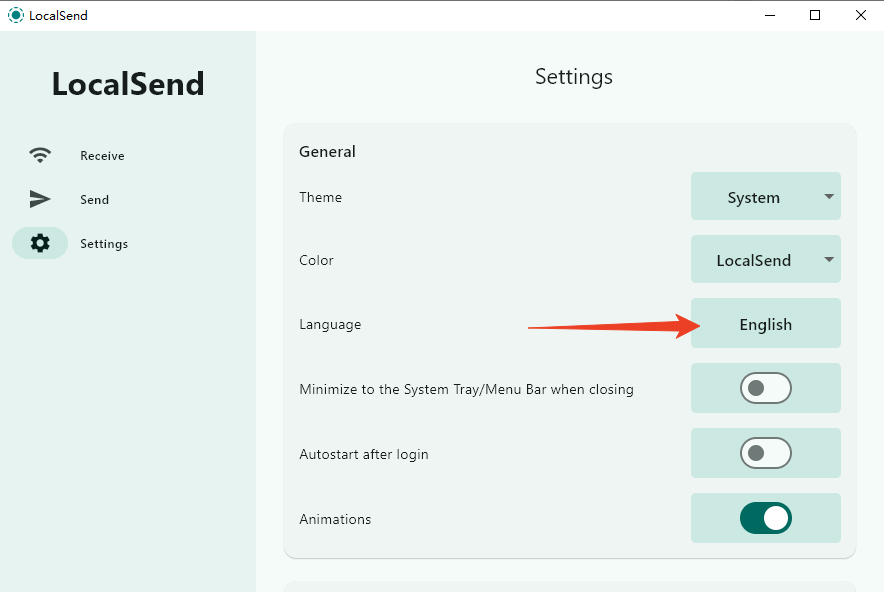884x592 pixels.
Task: Click the paper plane Send icon
Action: [x=40, y=200]
